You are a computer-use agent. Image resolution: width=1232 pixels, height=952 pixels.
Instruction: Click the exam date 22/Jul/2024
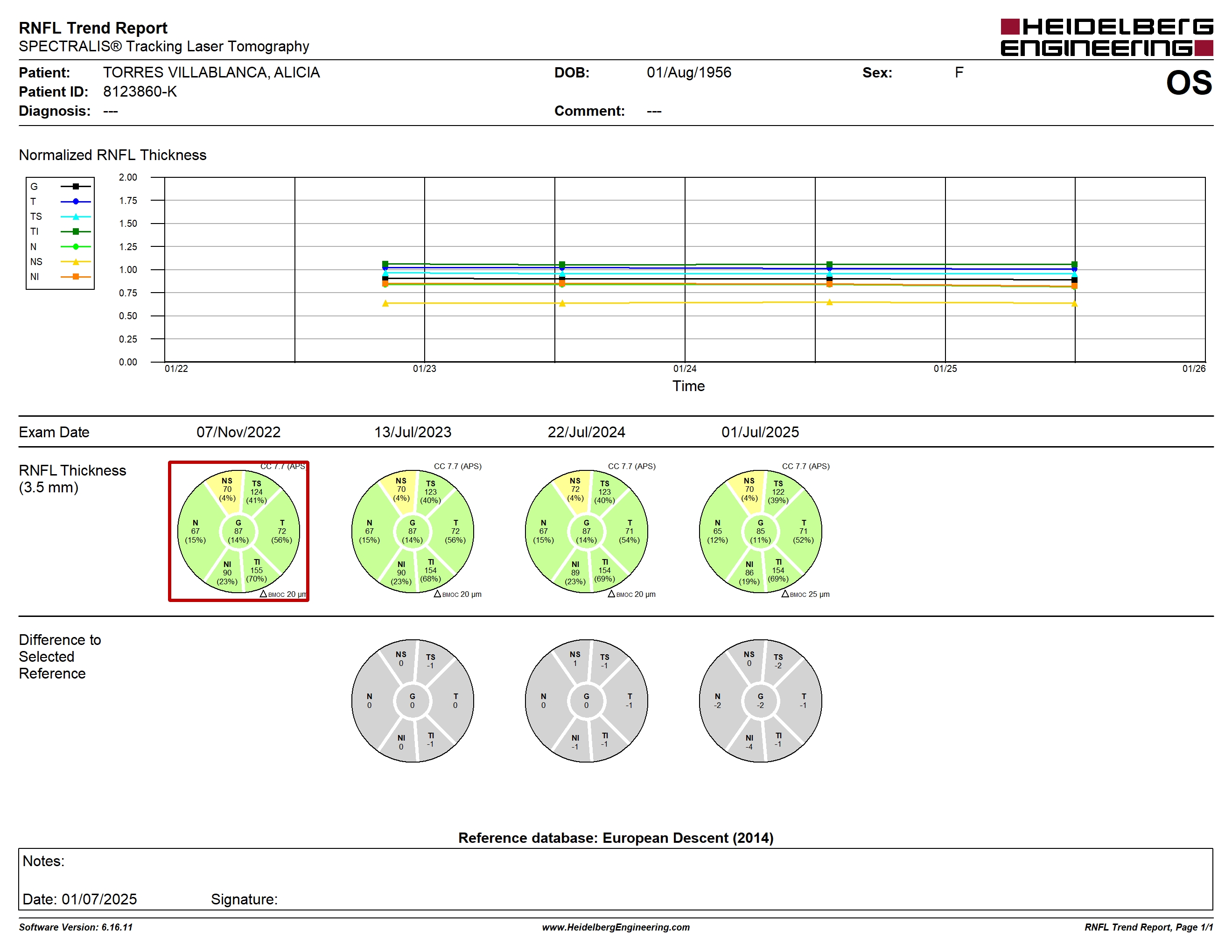586,432
